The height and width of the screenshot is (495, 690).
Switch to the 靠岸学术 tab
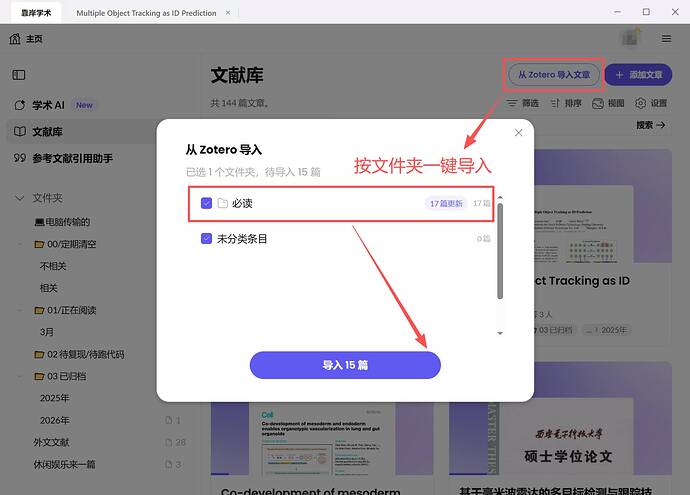point(36,13)
